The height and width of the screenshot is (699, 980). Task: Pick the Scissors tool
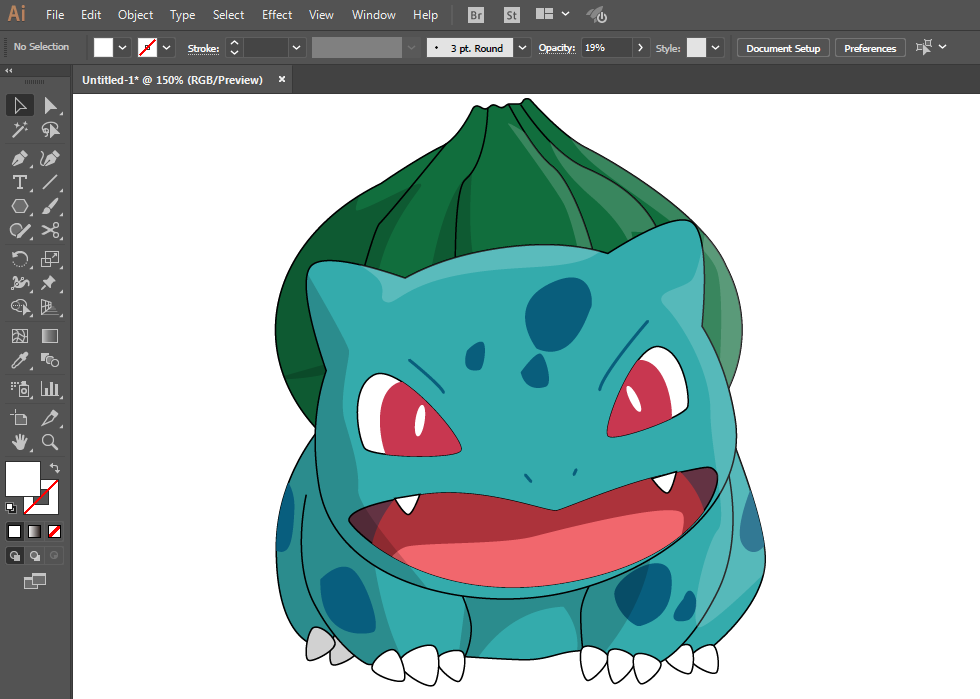point(50,231)
